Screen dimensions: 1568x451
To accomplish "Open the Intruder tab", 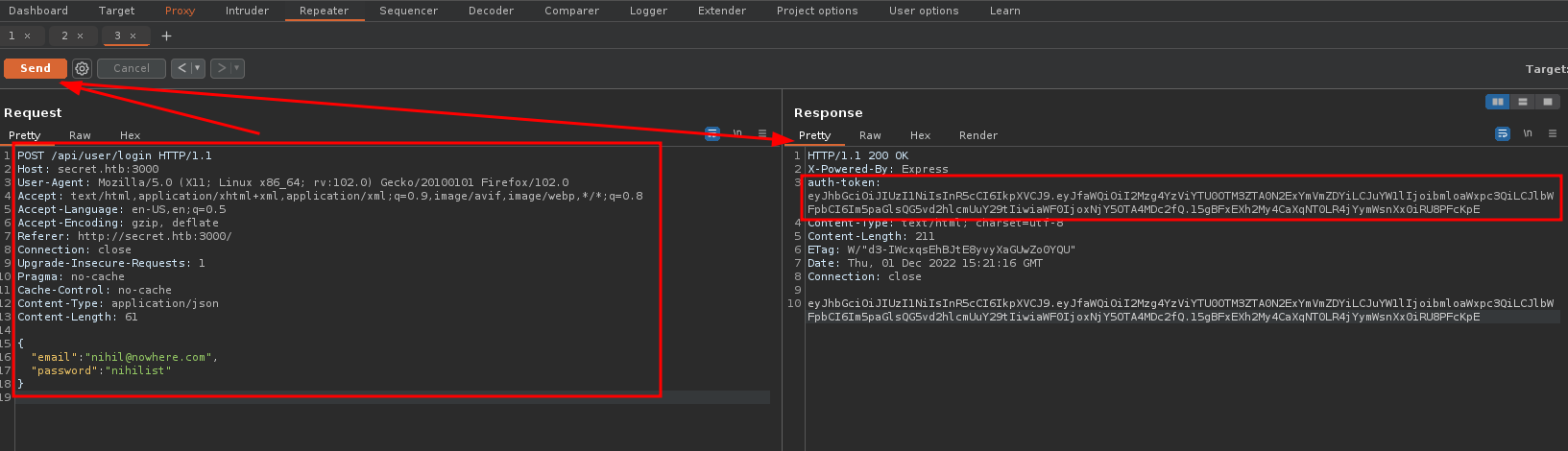I will tap(247, 11).
